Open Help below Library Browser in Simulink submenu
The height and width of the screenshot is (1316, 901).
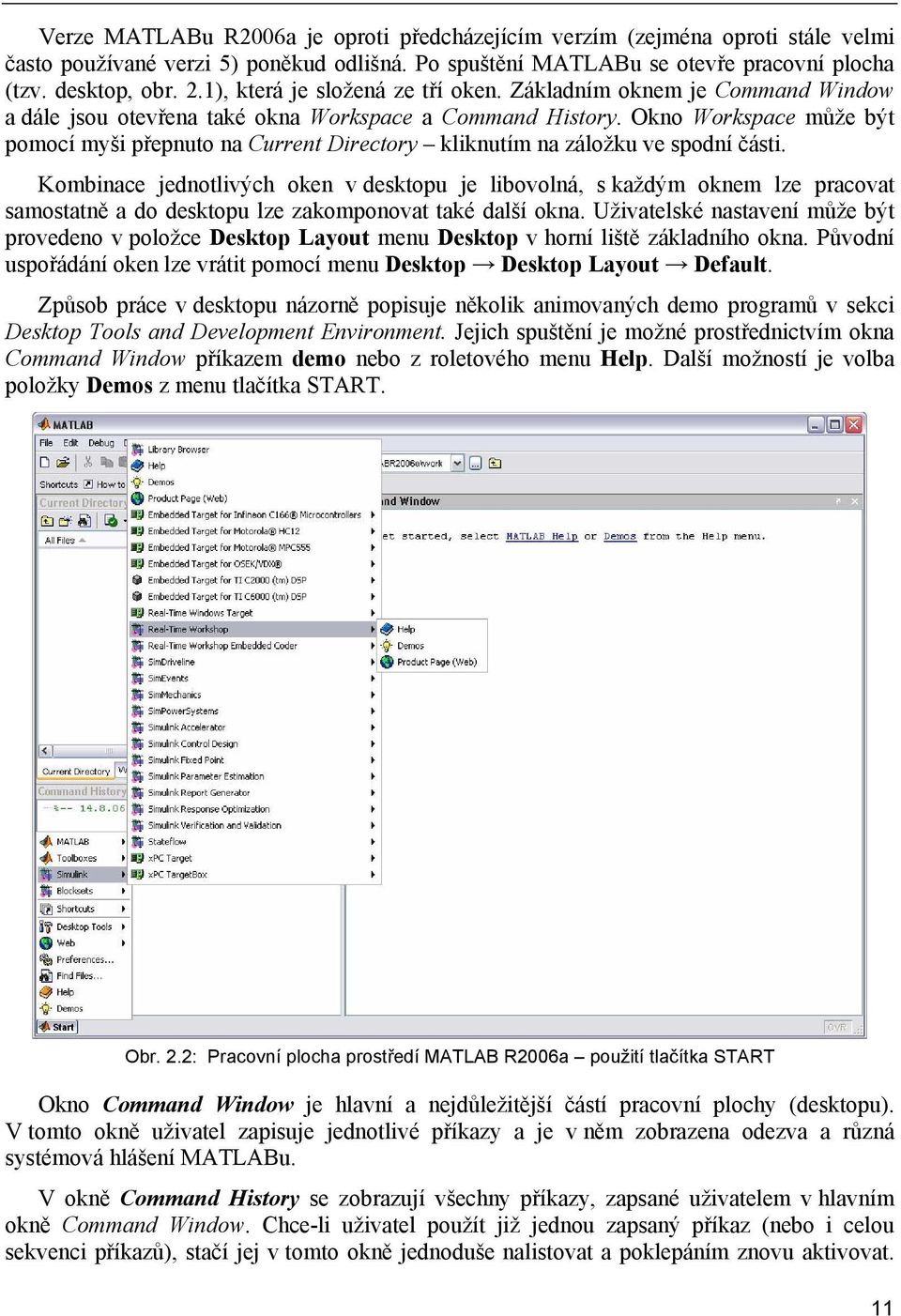[x=255, y=466]
